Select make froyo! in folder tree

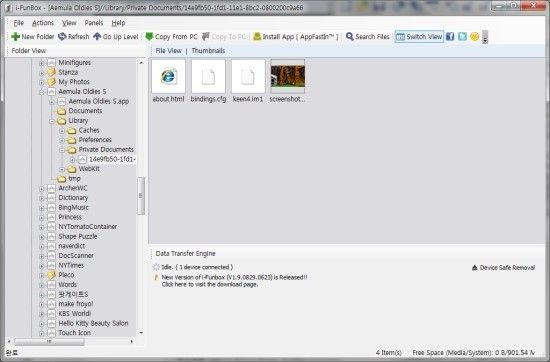[76, 304]
